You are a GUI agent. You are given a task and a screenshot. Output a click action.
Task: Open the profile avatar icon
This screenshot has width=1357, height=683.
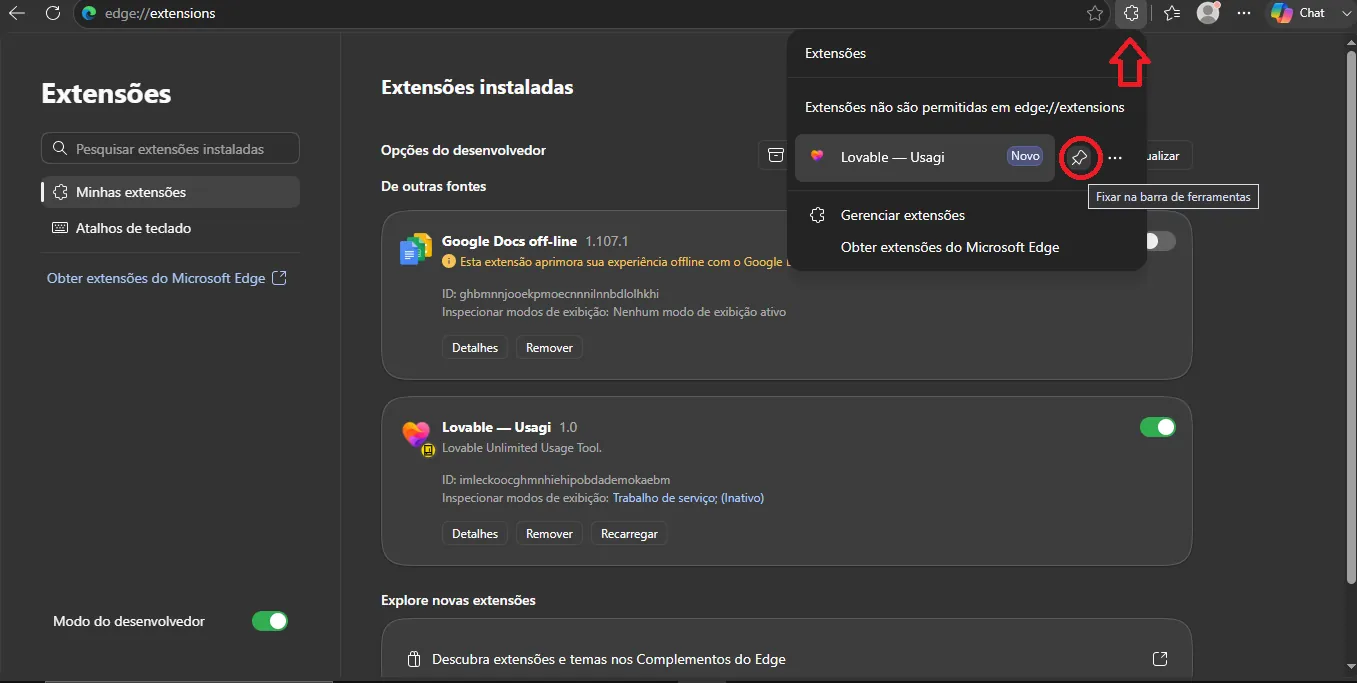click(x=1208, y=13)
